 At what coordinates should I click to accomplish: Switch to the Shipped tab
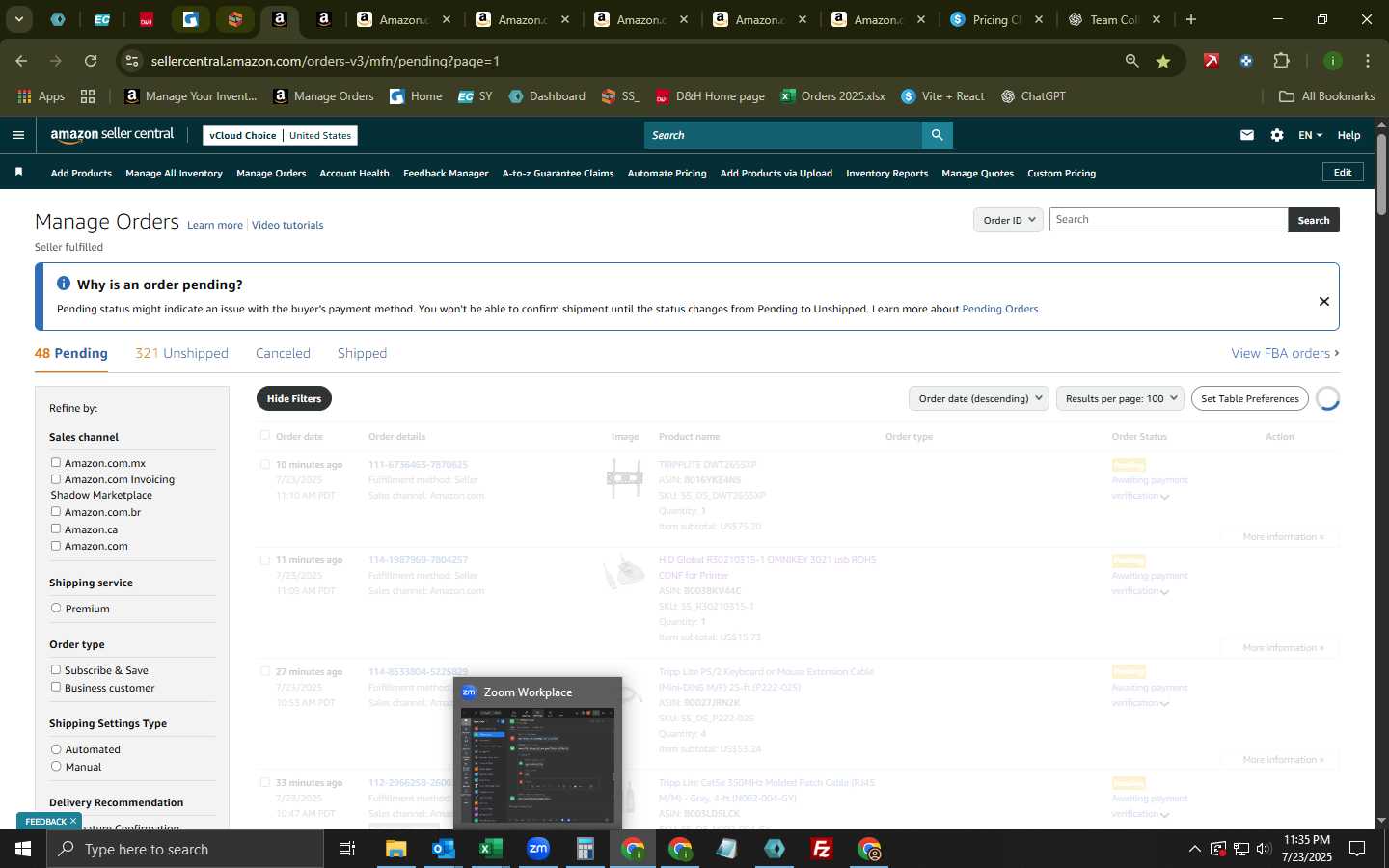362,353
